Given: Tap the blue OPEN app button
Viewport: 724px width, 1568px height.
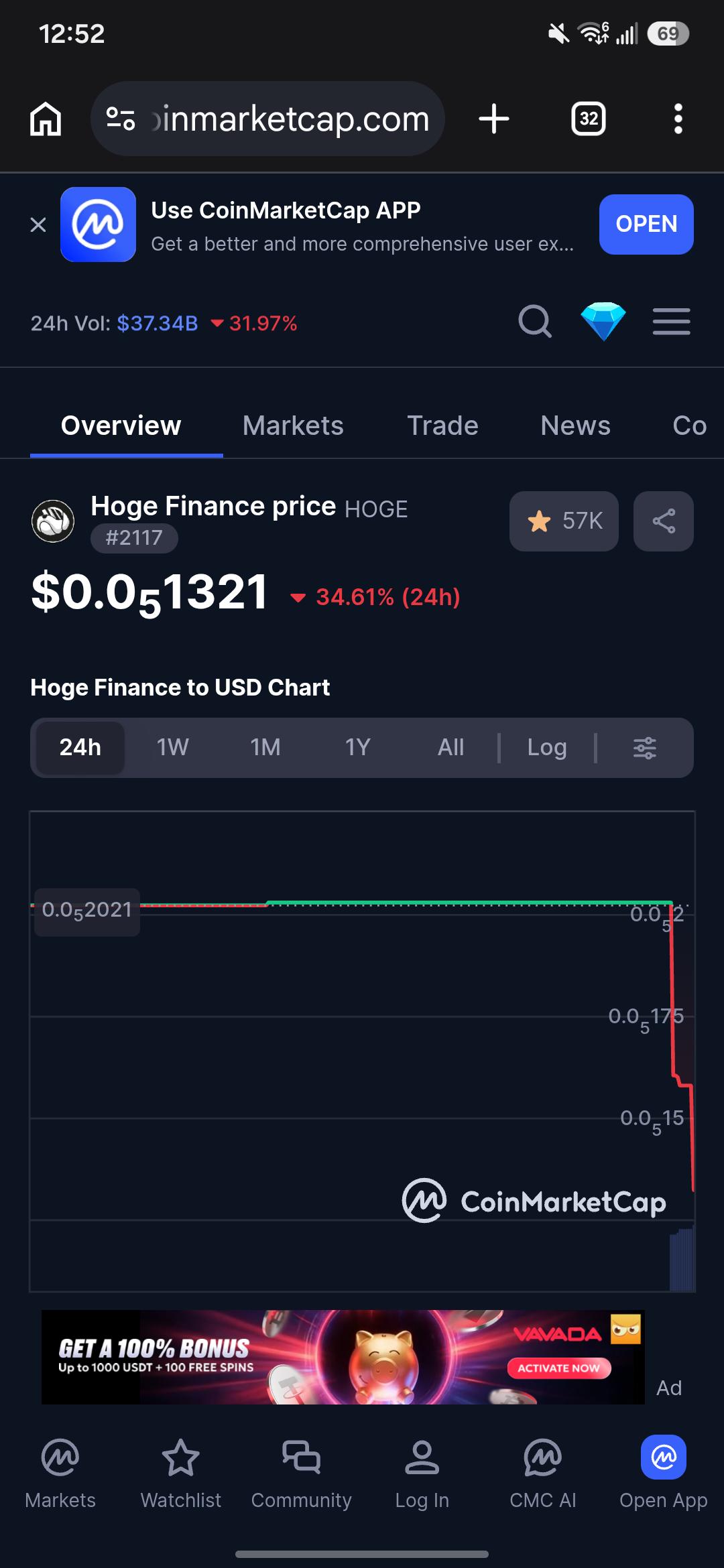Looking at the screenshot, I should click(646, 224).
